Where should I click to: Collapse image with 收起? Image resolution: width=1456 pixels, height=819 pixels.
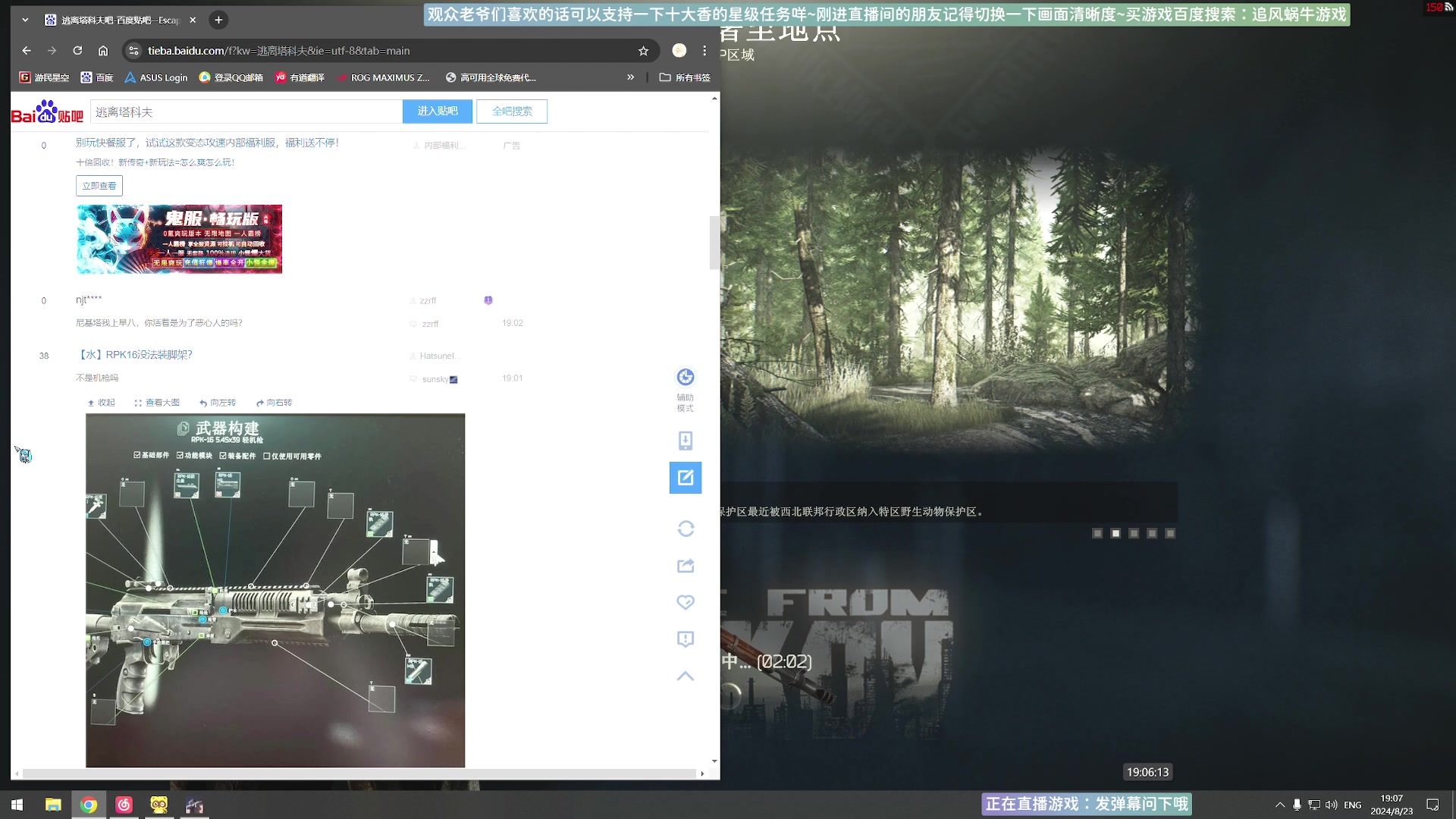click(102, 403)
